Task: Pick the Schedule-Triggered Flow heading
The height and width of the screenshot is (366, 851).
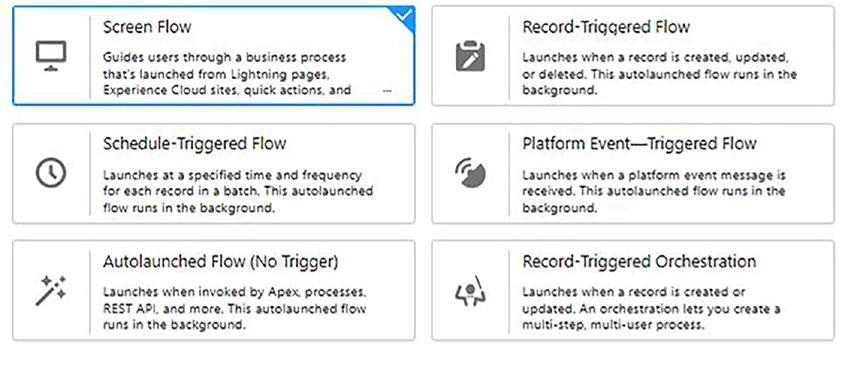Action: [194, 143]
